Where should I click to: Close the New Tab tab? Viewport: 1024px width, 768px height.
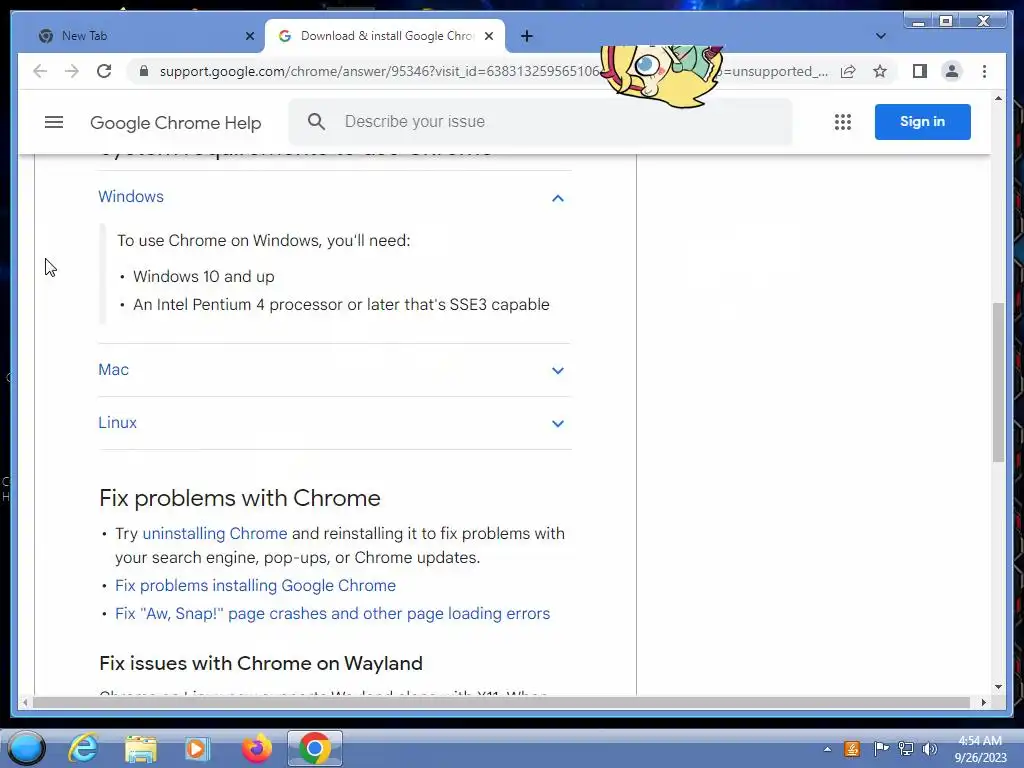coord(249,36)
